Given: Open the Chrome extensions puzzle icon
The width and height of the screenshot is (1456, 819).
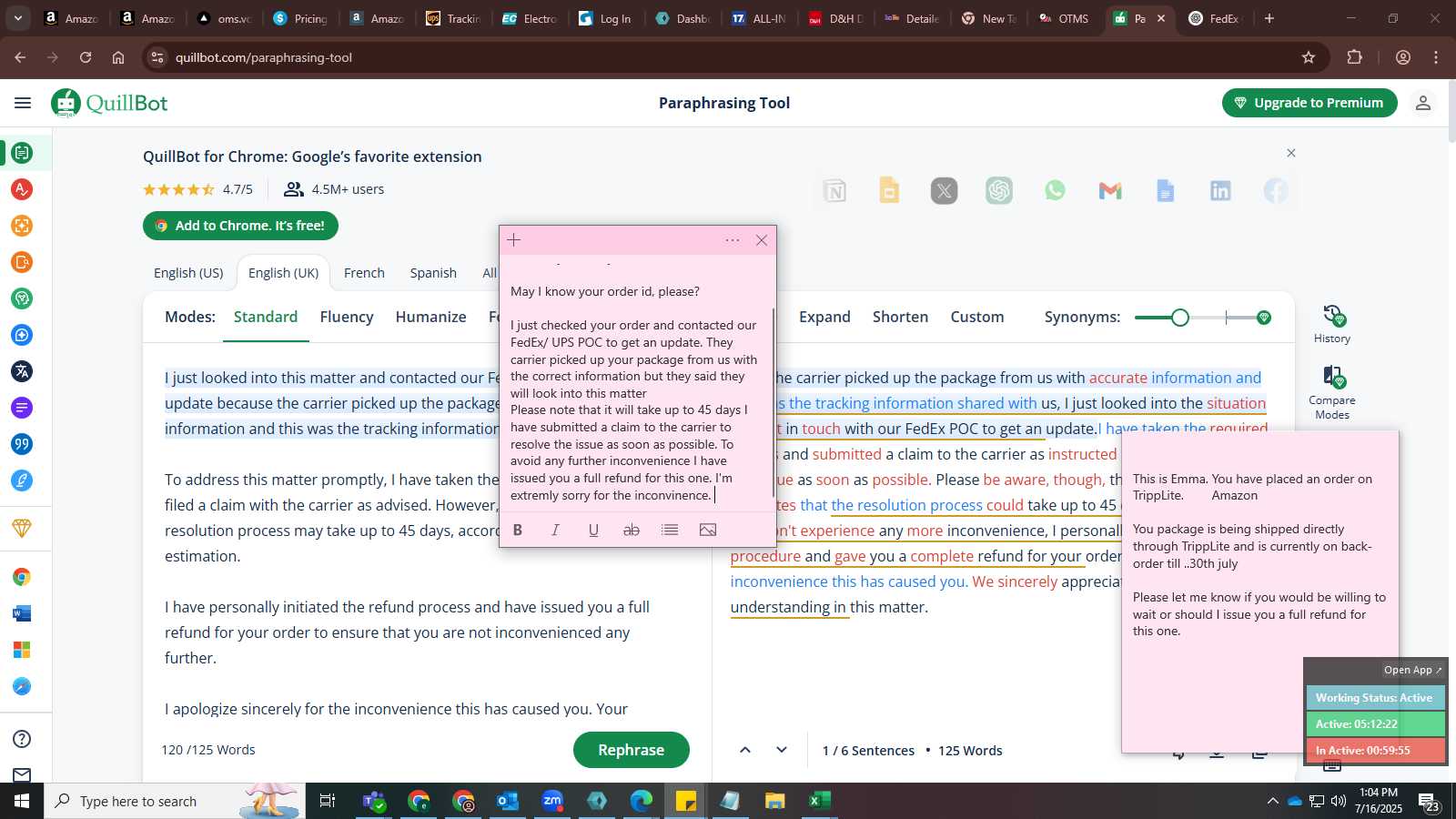Looking at the screenshot, I should (1355, 57).
